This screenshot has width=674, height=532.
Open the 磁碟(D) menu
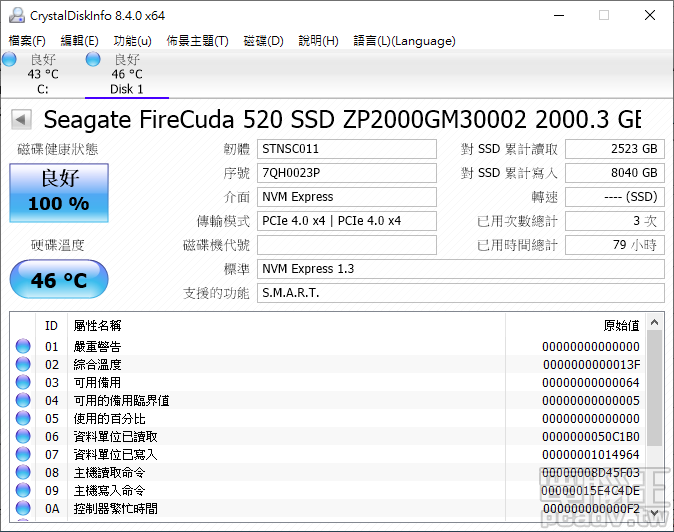263,41
